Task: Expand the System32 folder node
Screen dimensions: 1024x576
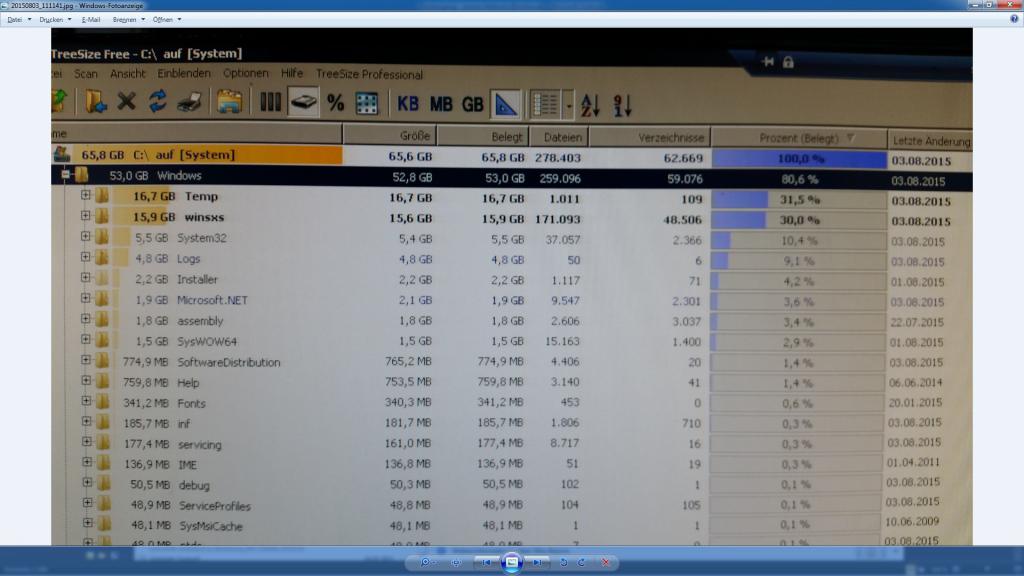Action: pyautogui.click(x=86, y=236)
